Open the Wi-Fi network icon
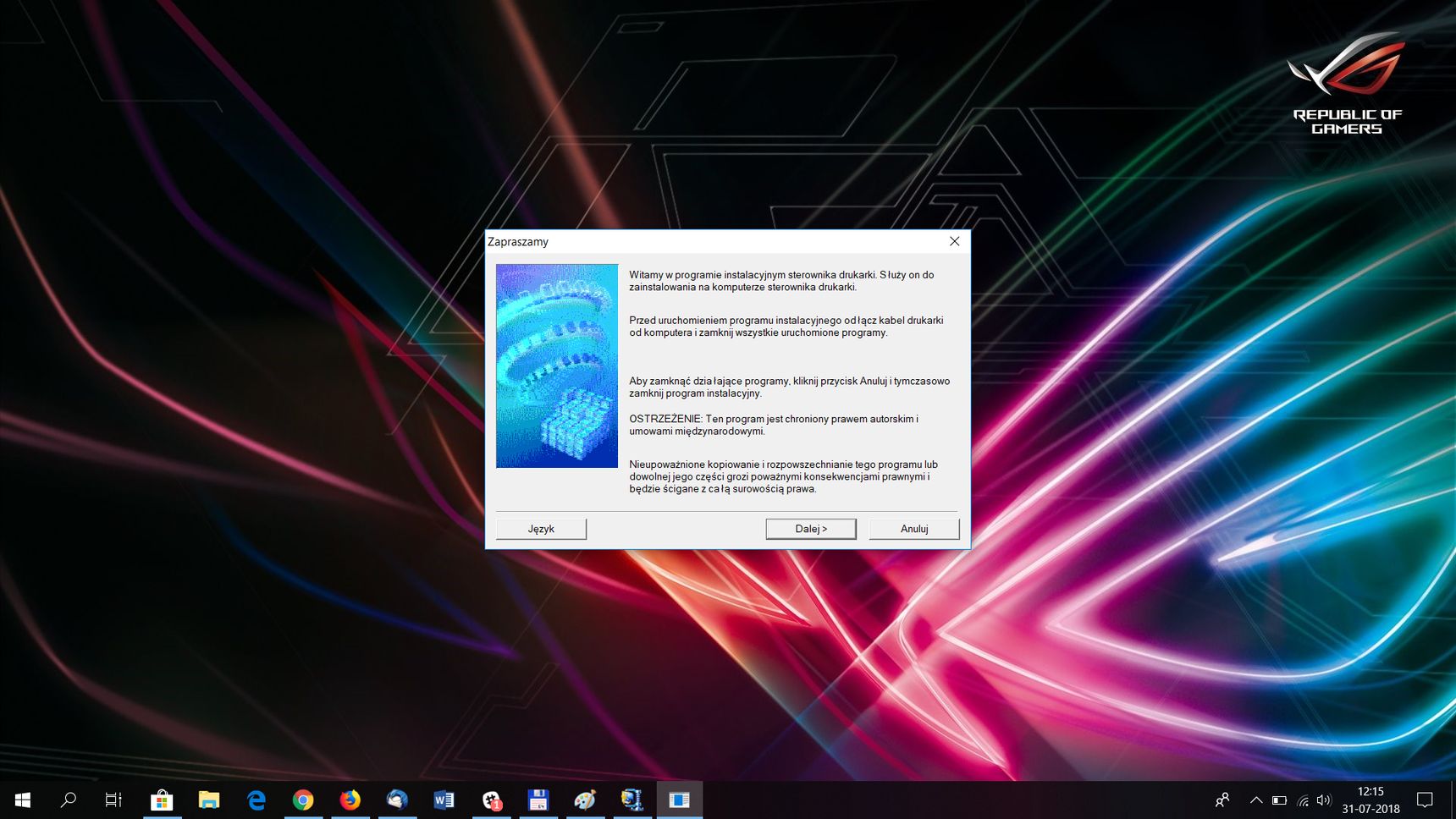Screen dimensions: 1456x819 (1303, 800)
